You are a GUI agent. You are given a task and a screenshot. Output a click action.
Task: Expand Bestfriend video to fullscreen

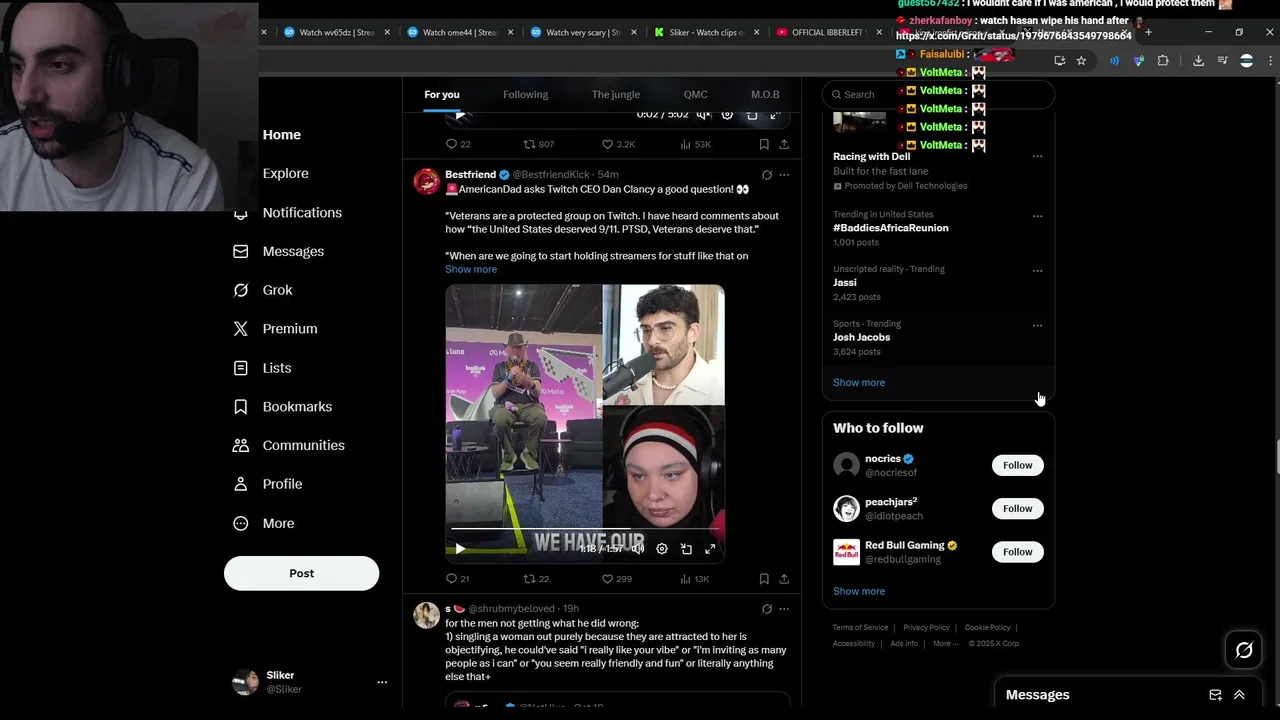click(710, 549)
